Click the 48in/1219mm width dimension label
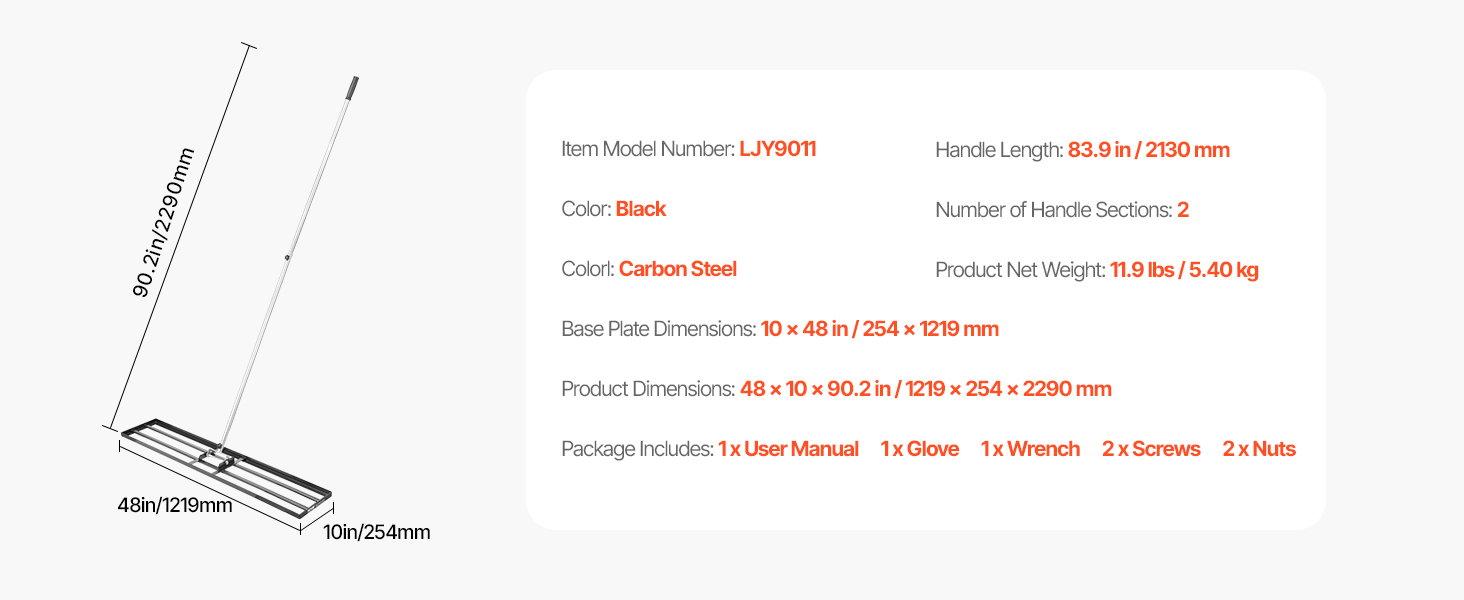 coord(174,505)
